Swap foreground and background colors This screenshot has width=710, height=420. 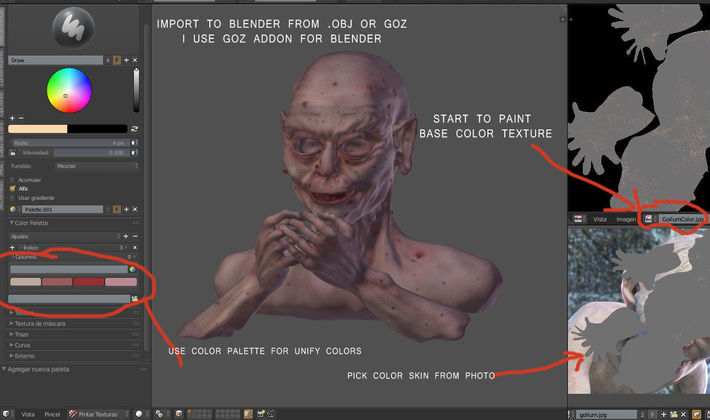click(134, 129)
